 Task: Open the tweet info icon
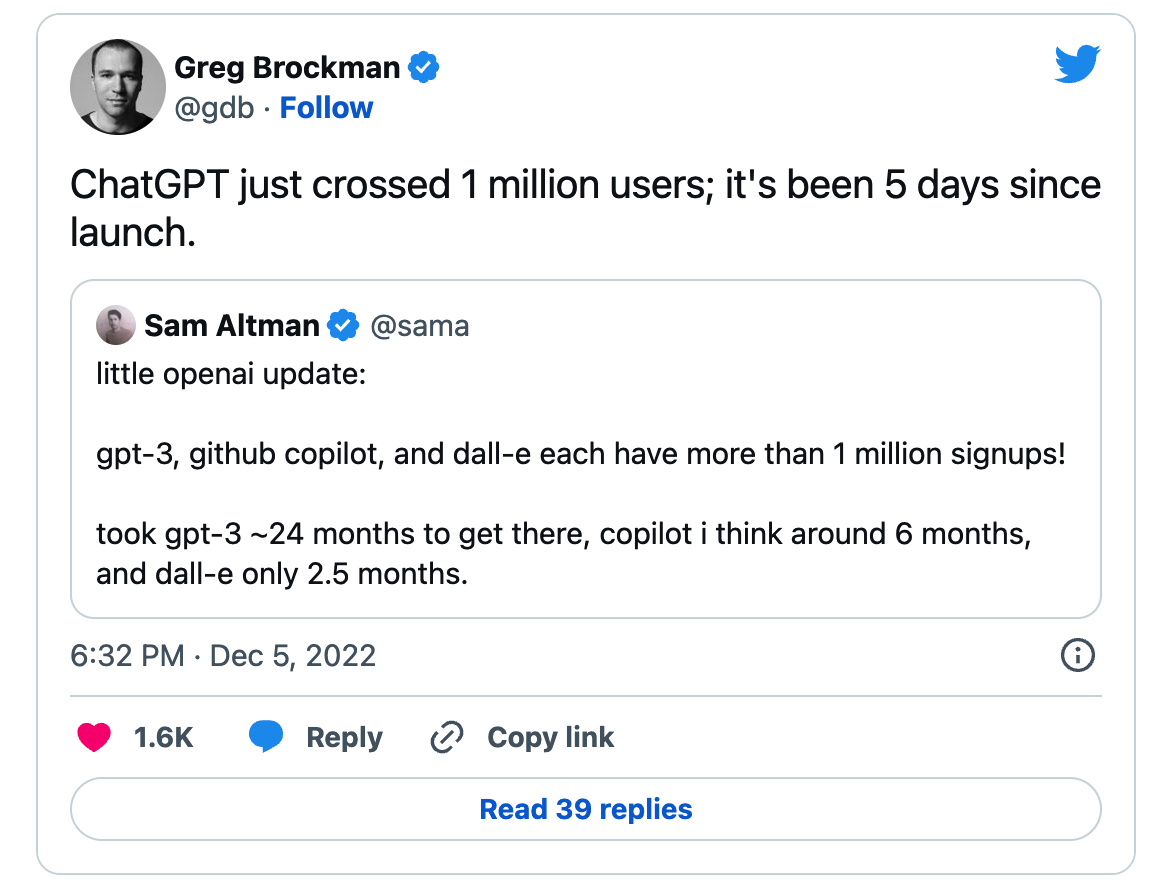(x=1077, y=656)
